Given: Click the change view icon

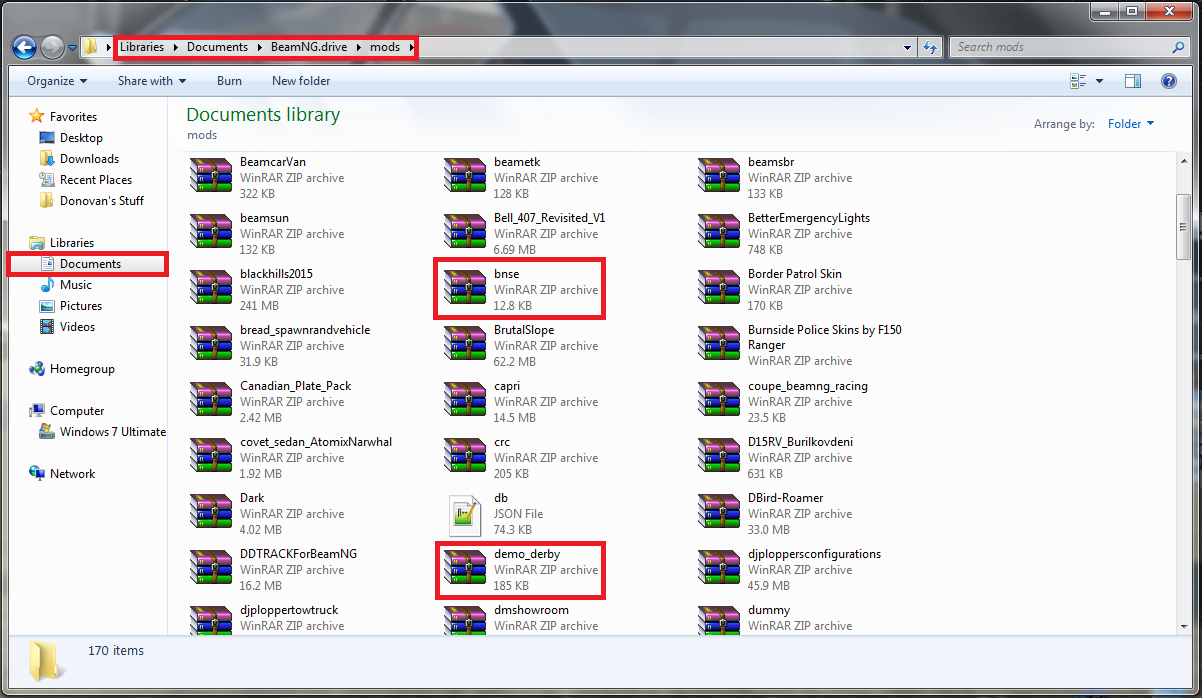Looking at the screenshot, I should coord(1078,81).
